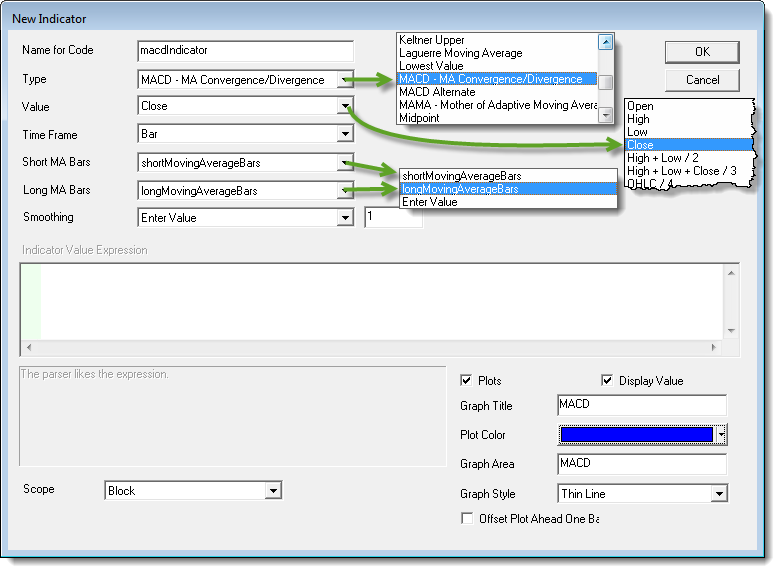Toggle the Display Value checkbox
Image resolution: width=780 pixels, height=573 pixels.
click(x=607, y=381)
